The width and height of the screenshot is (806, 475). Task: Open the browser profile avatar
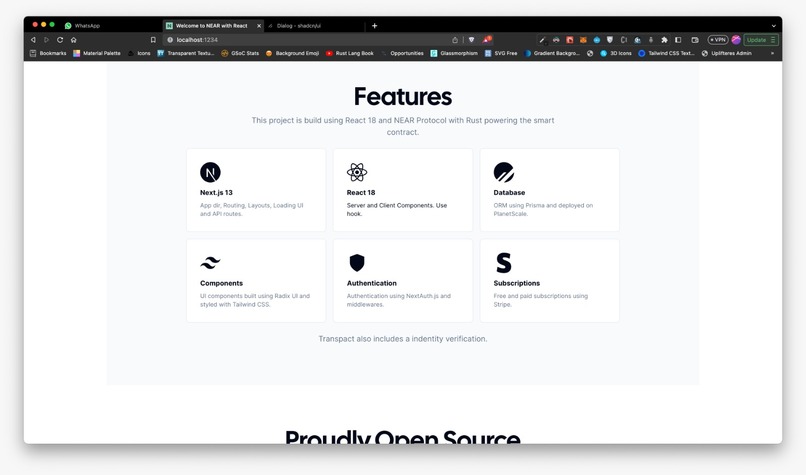point(736,40)
